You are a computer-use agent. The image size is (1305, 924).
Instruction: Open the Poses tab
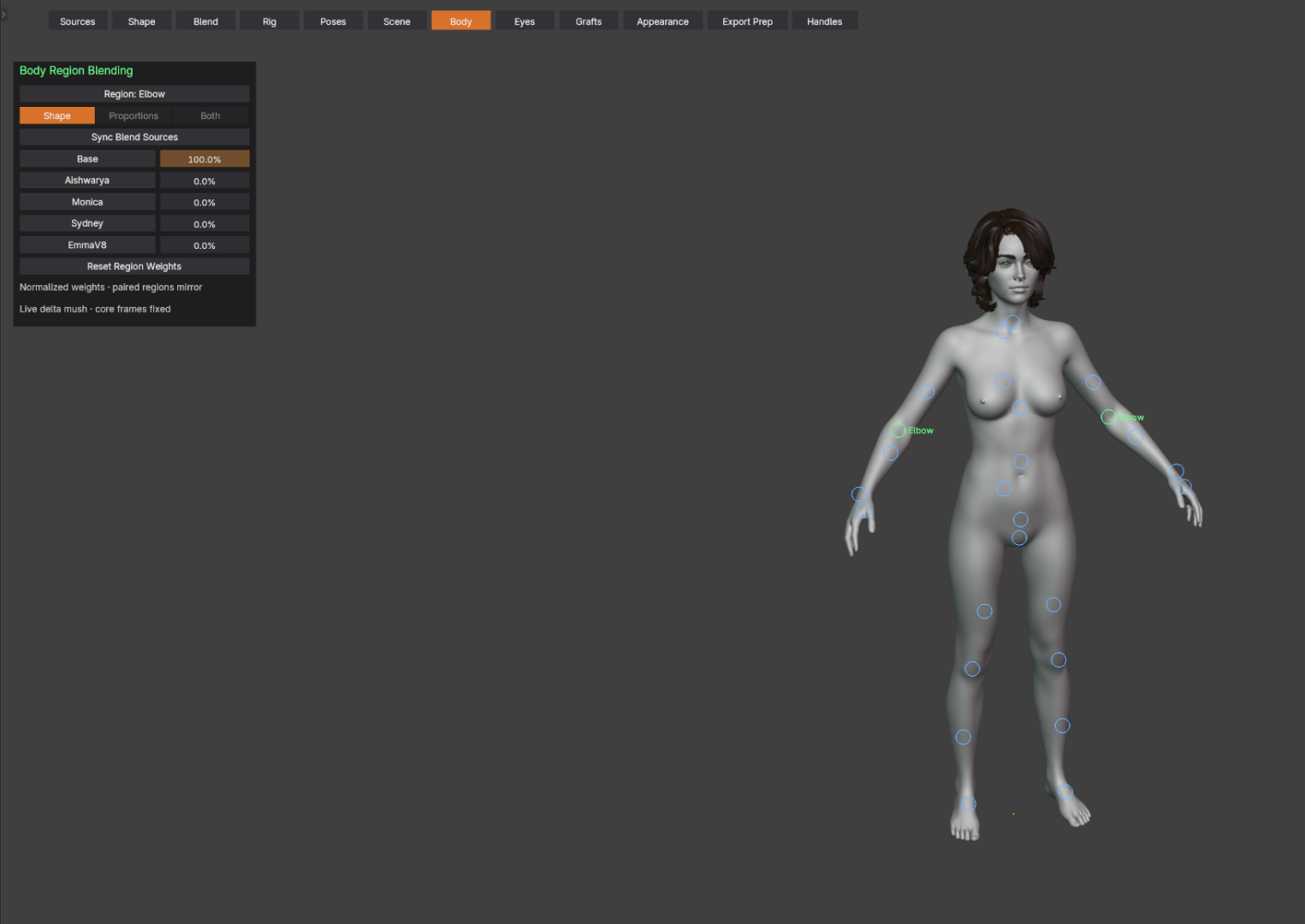point(333,21)
